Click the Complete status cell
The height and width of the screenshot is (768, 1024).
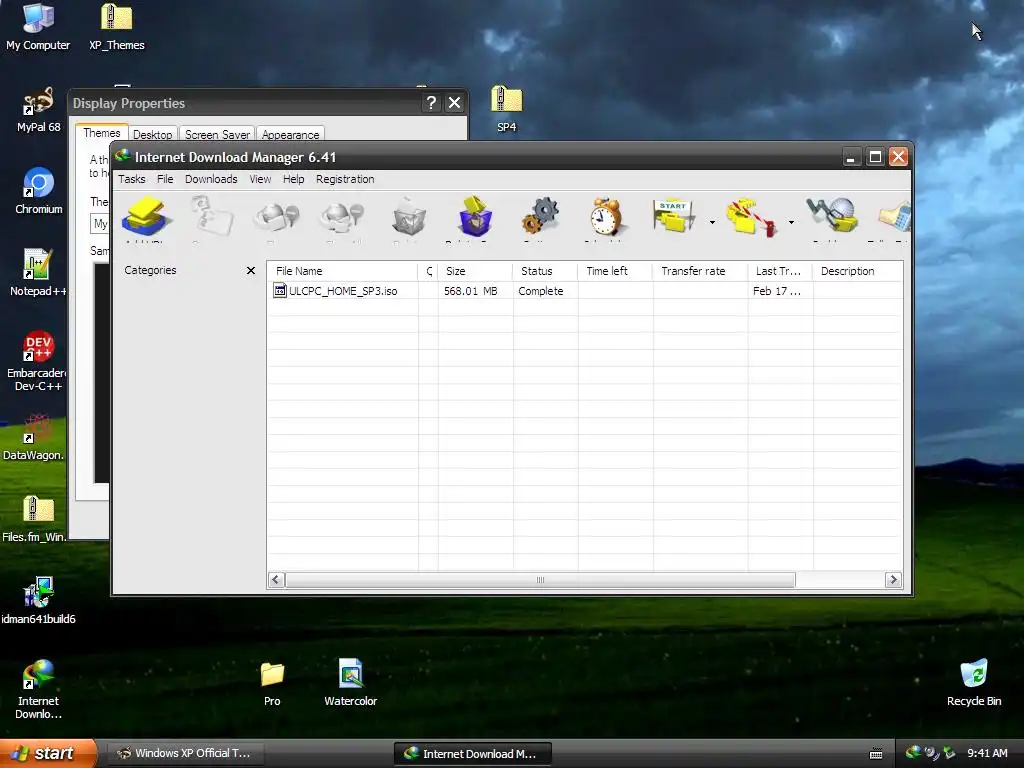coord(541,291)
